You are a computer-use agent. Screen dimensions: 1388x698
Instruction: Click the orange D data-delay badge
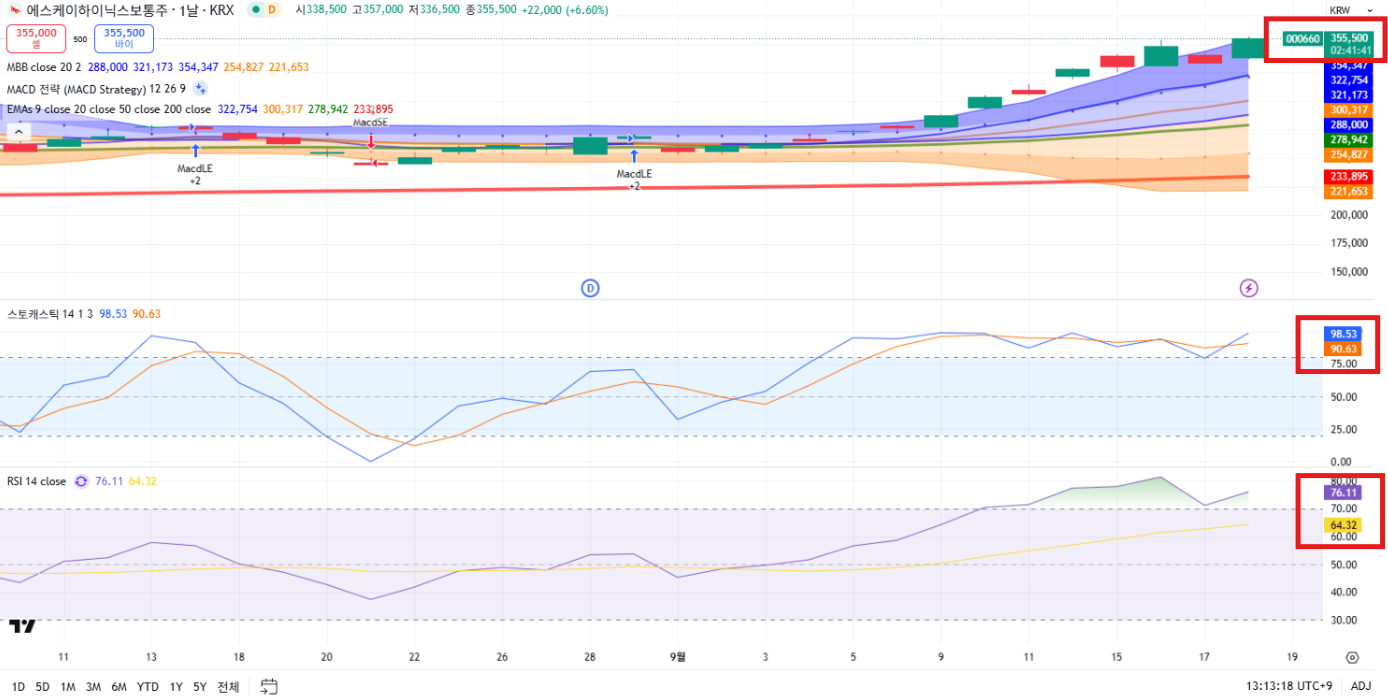coord(272,9)
